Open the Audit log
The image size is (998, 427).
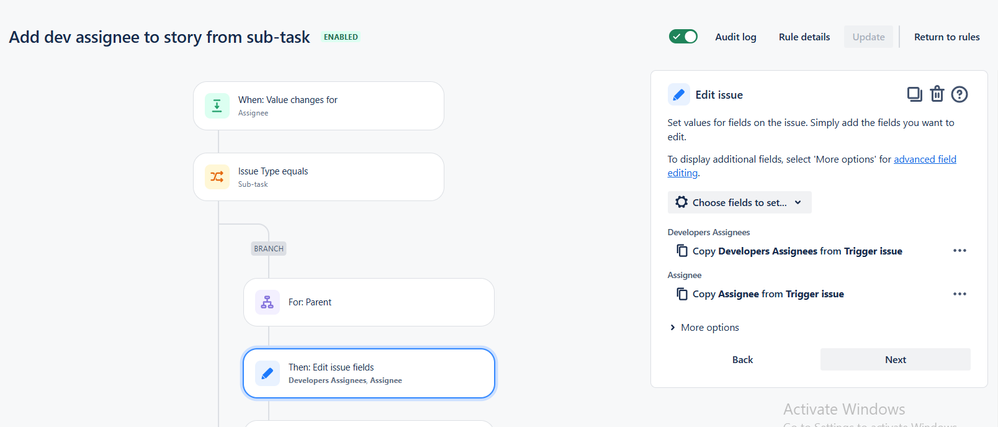click(736, 37)
